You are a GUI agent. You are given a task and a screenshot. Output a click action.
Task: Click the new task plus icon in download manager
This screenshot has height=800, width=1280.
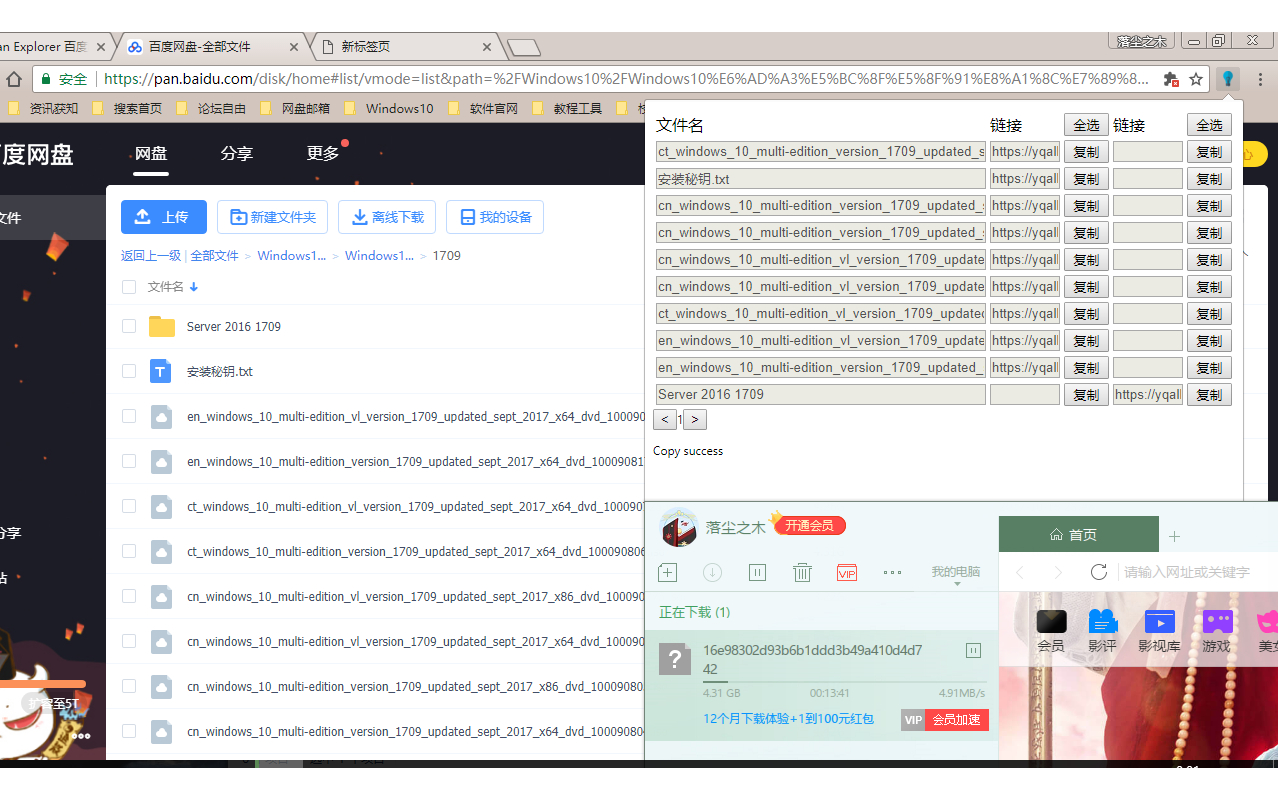point(668,572)
